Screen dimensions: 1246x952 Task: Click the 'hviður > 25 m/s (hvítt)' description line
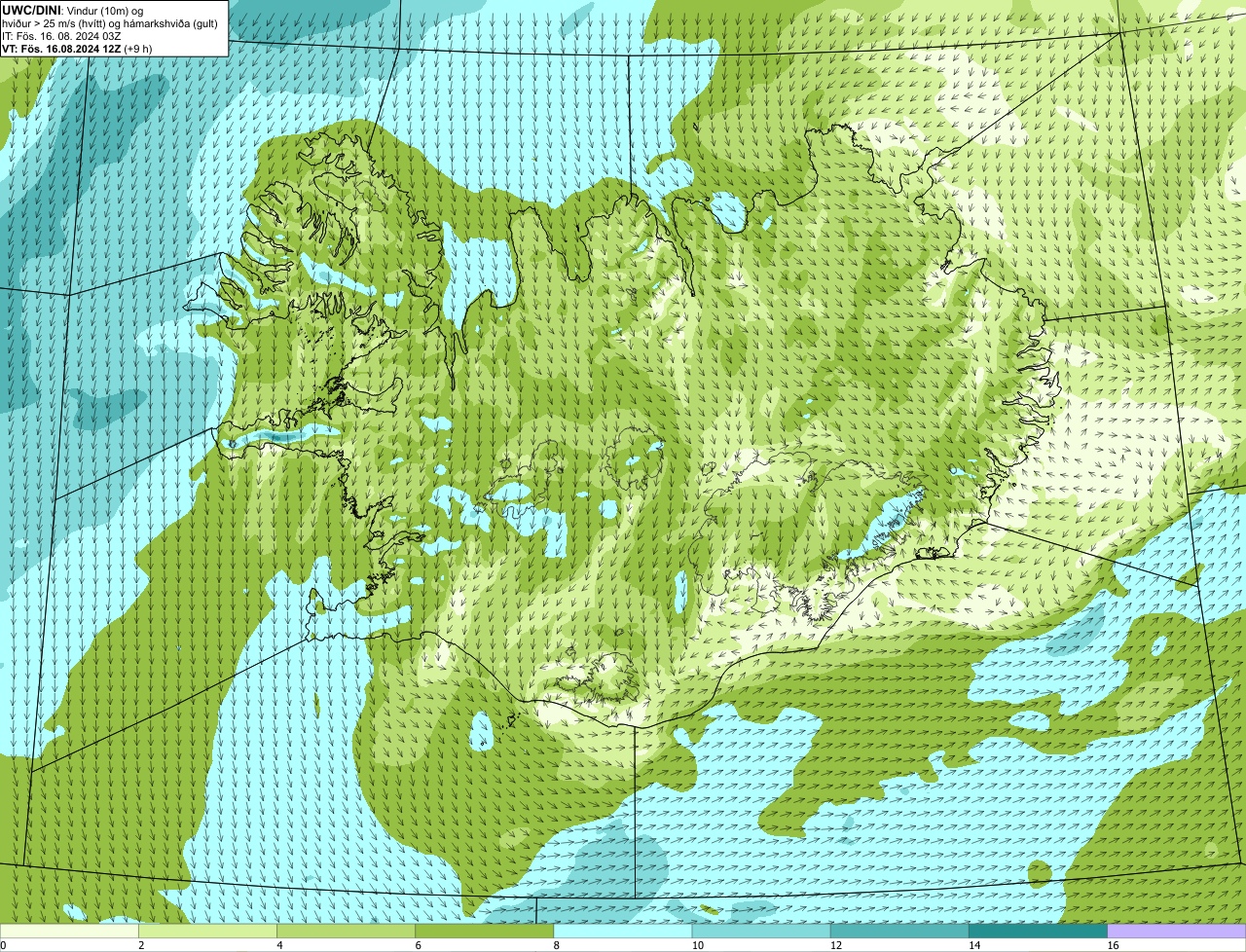110,22
